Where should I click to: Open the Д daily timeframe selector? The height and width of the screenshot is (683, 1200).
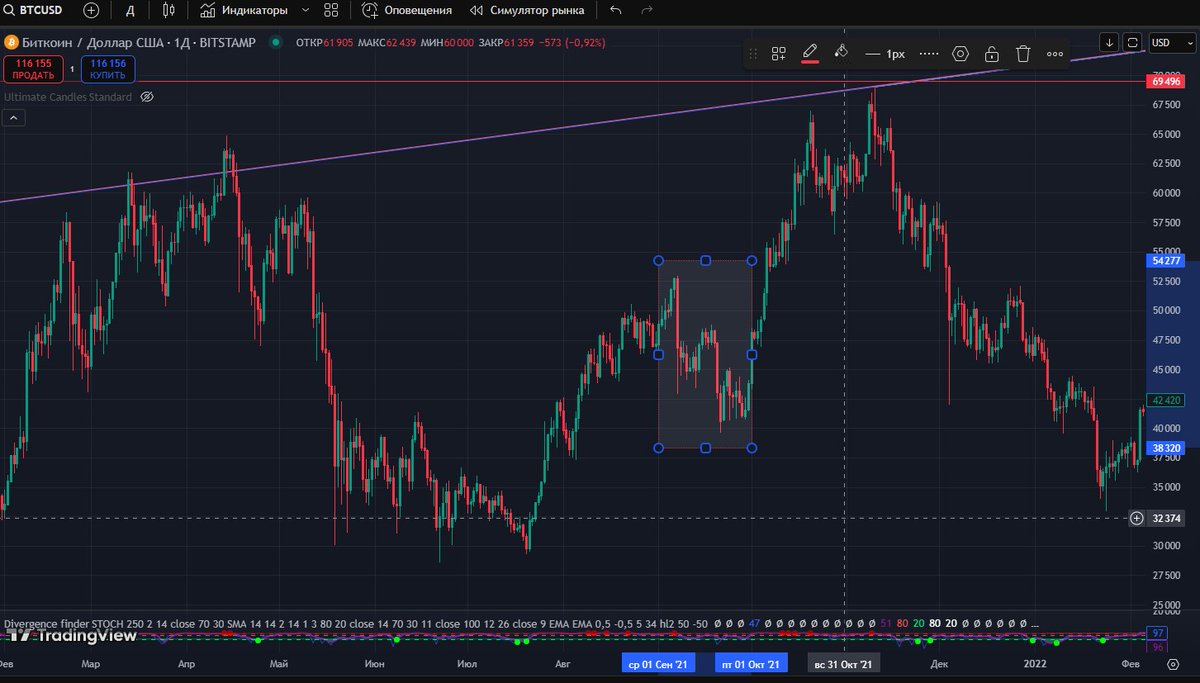coord(130,10)
